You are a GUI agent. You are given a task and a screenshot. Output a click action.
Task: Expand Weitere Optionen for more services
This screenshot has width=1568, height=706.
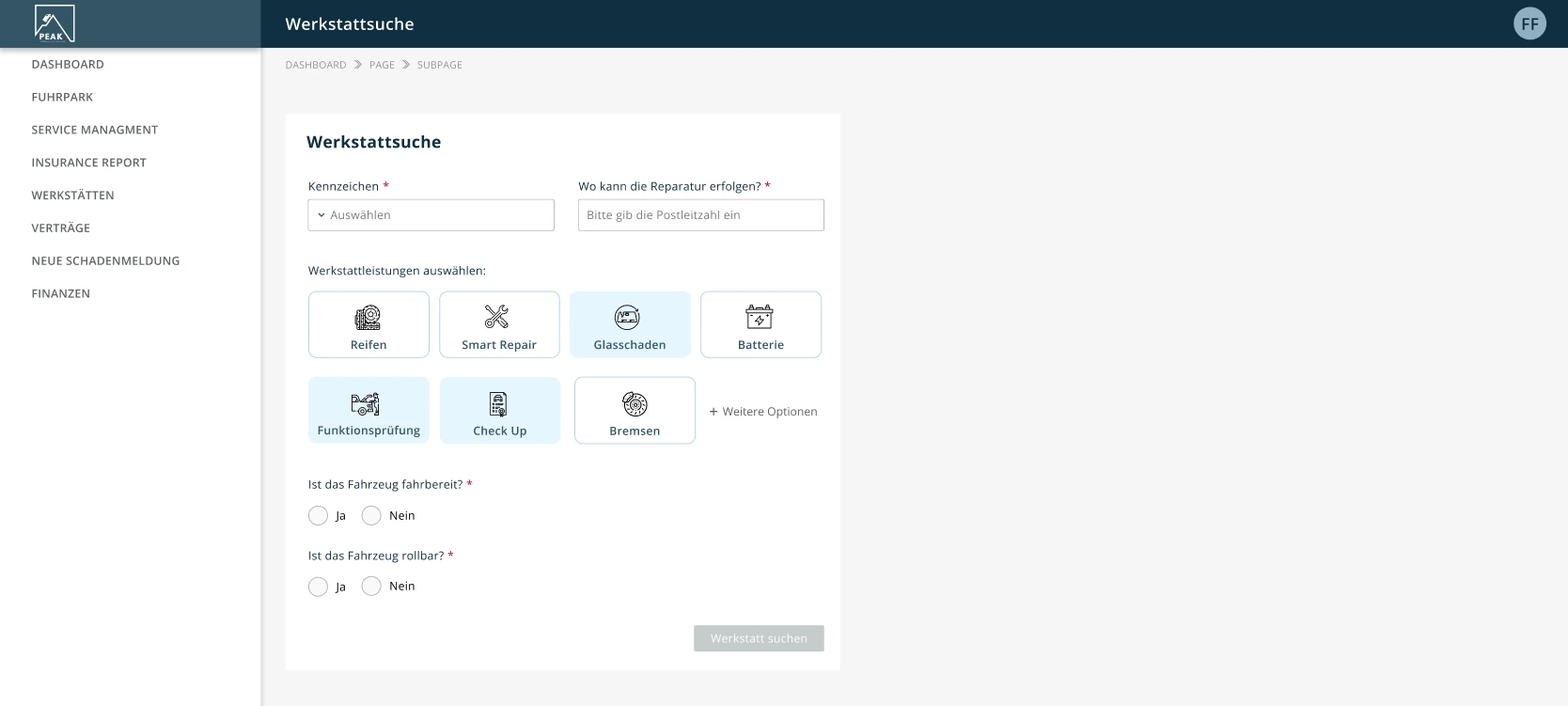[x=763, y=412]
